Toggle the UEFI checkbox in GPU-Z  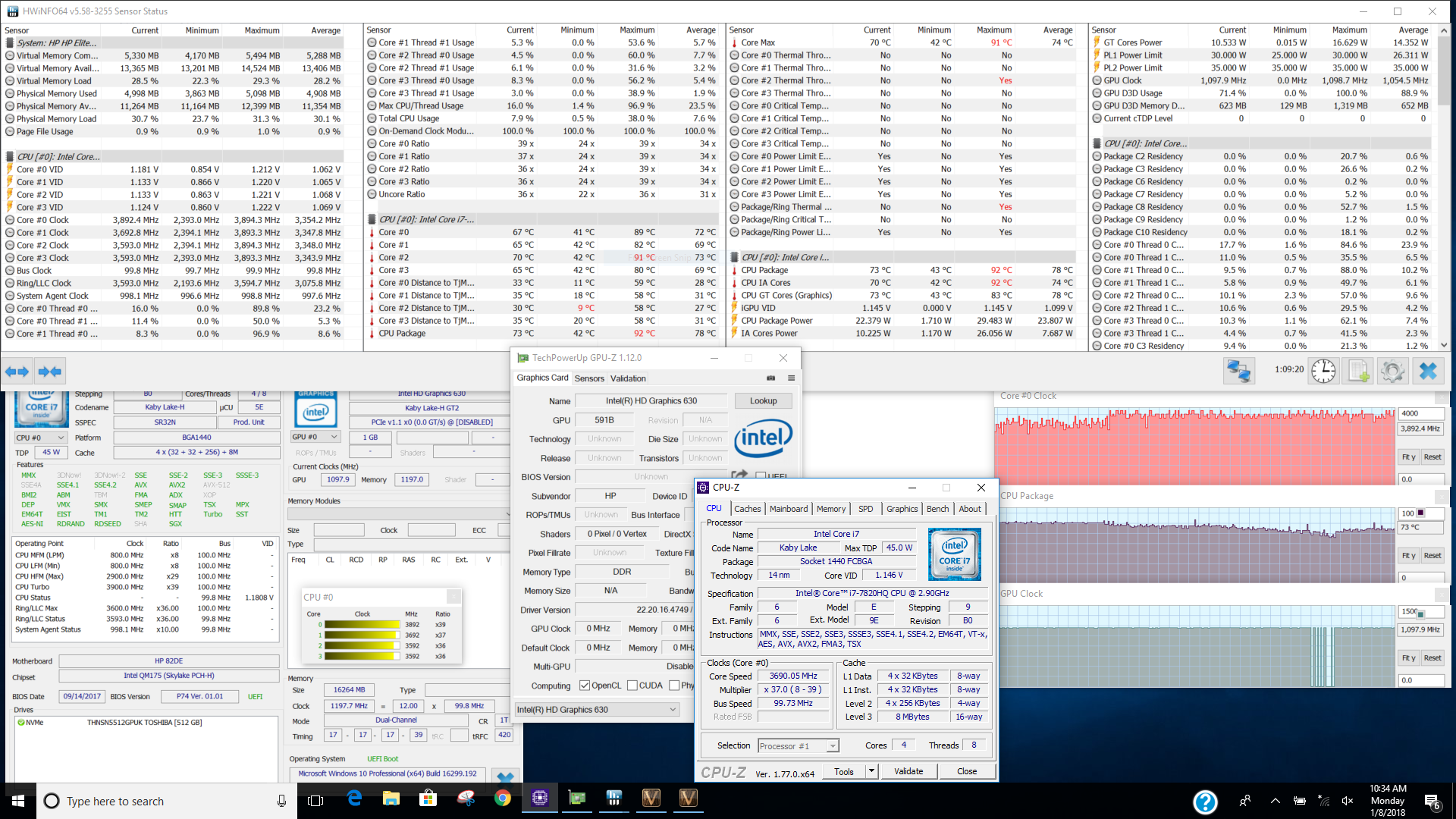point(761,476)
